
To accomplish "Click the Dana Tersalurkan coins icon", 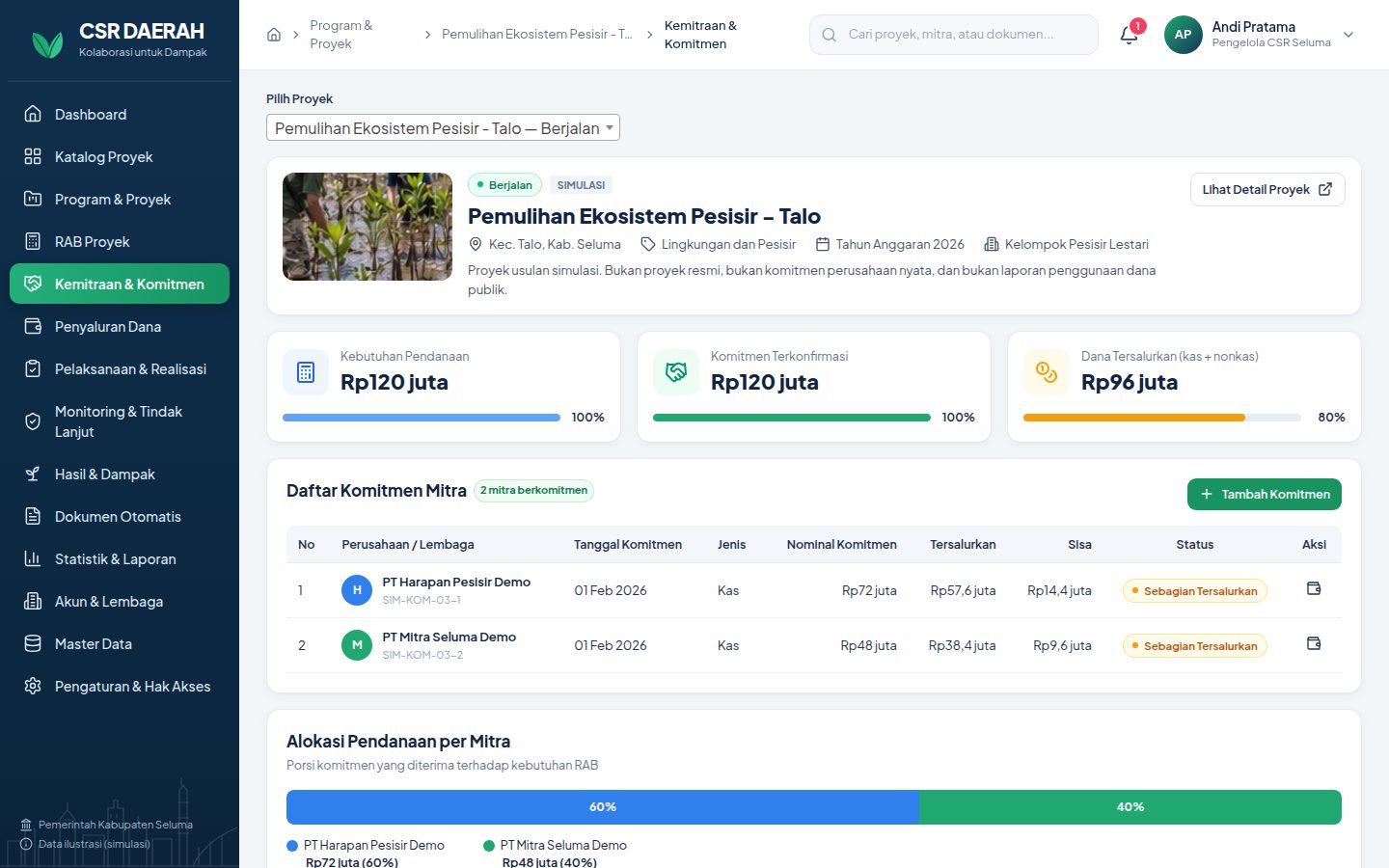I will pos(1047,372).
